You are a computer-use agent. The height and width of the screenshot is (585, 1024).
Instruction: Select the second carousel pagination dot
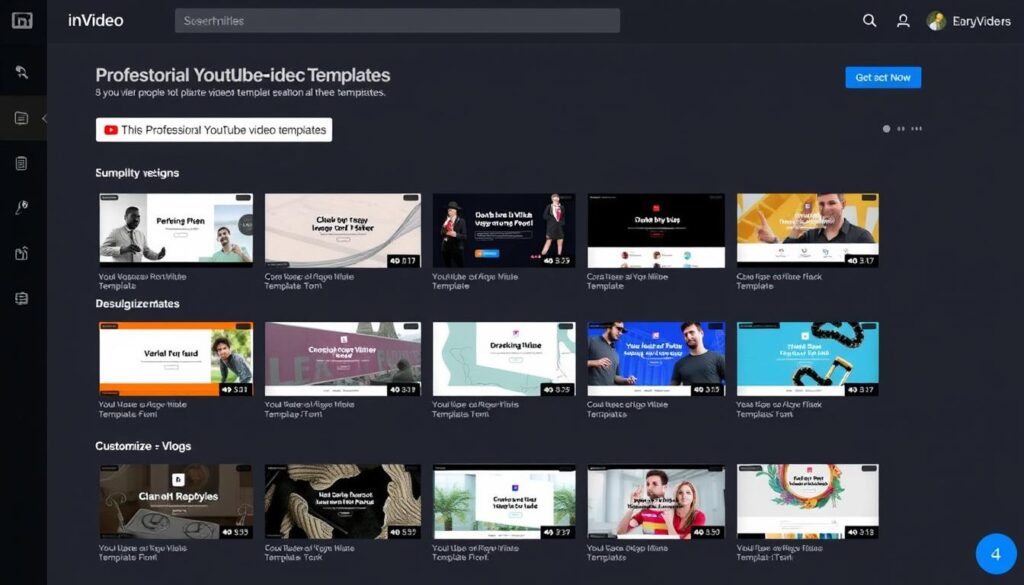tap(901, 129)
